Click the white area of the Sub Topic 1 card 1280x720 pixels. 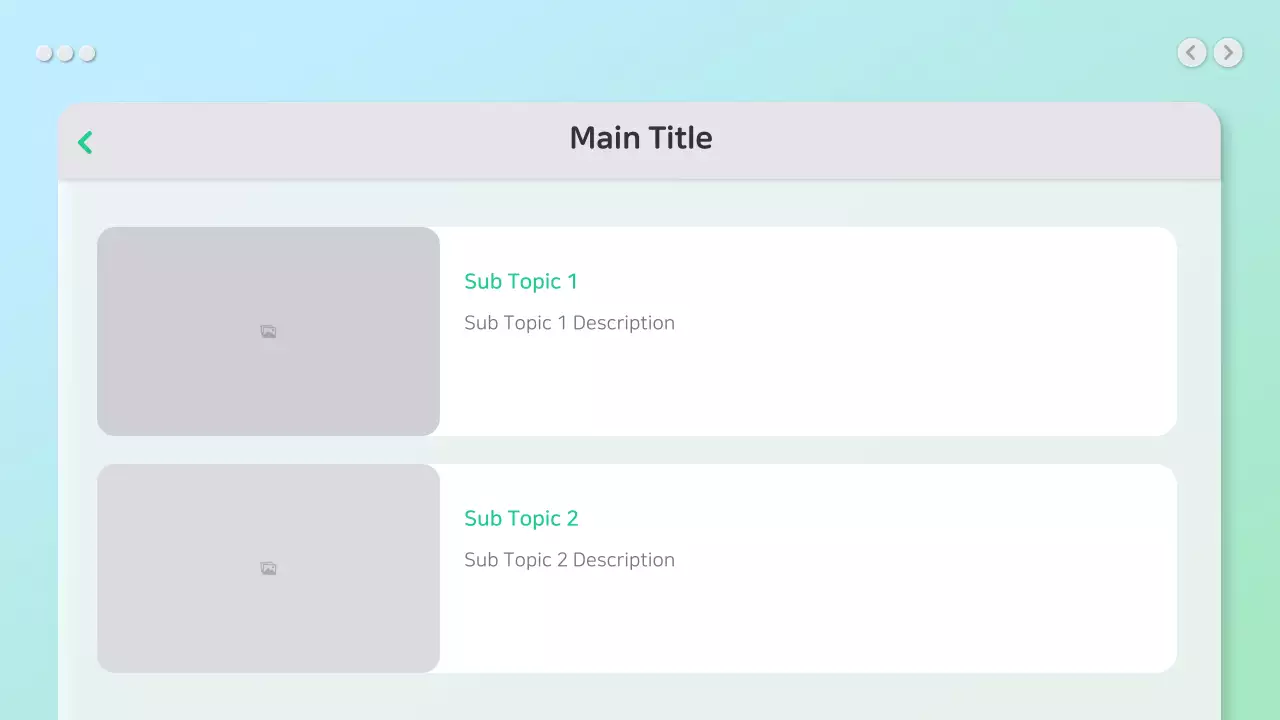tap(900, 370)
